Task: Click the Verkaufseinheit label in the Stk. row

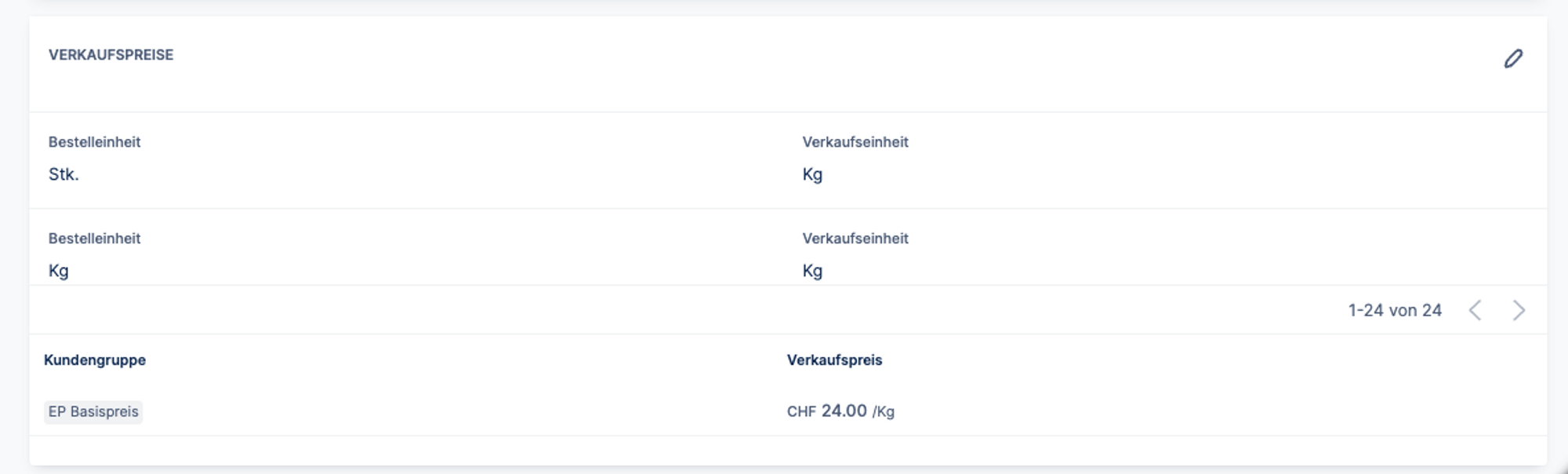Action: [x=855, y=142]
